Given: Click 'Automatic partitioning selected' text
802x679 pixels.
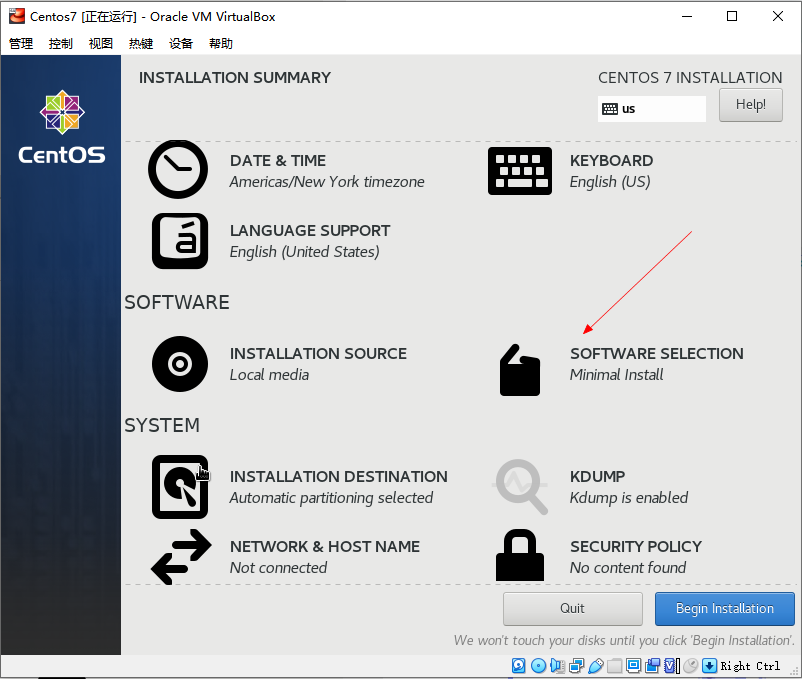Looking at the screenshot, I should [331, 498].
